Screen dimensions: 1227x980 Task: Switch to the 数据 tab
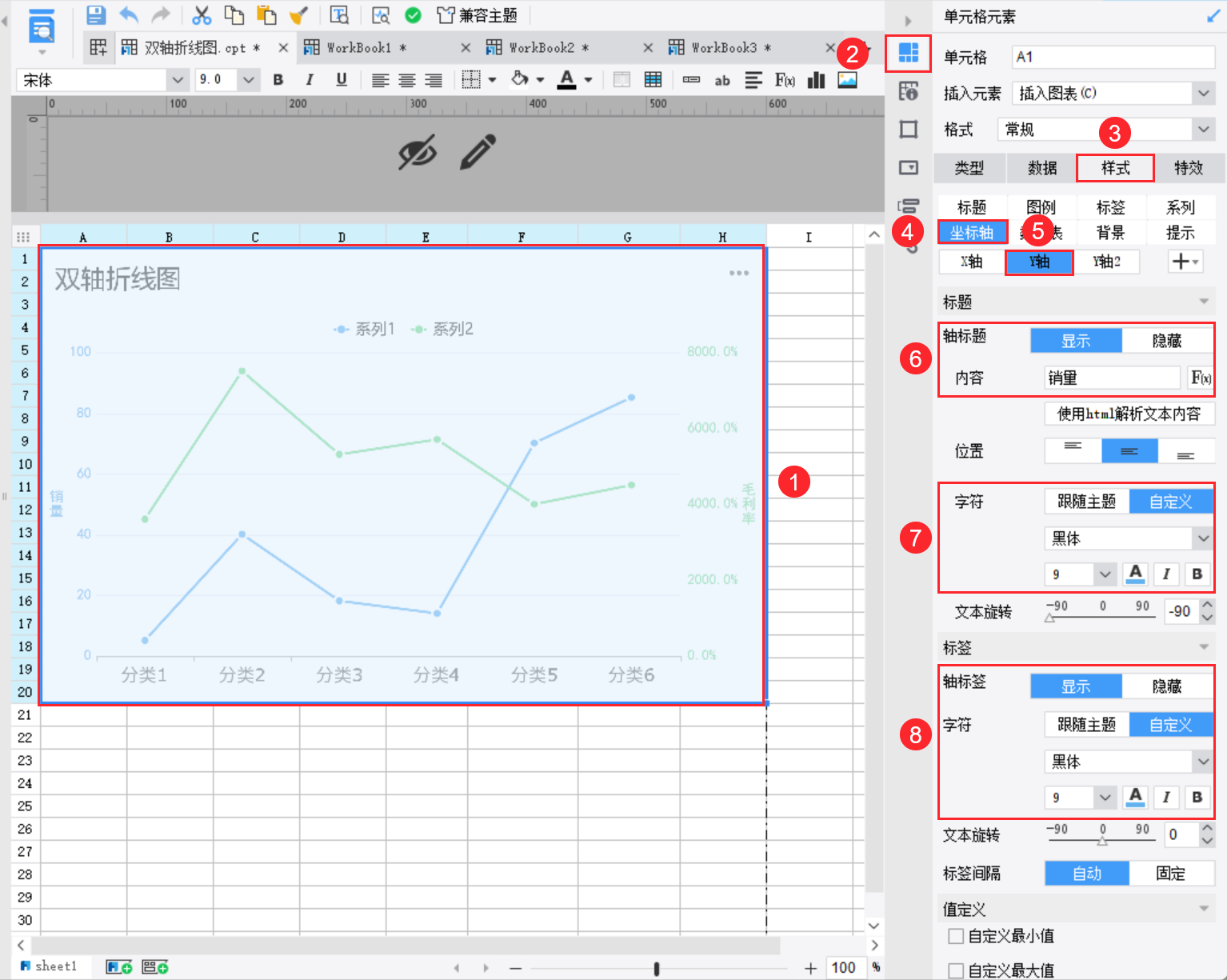click(1042, 168)
